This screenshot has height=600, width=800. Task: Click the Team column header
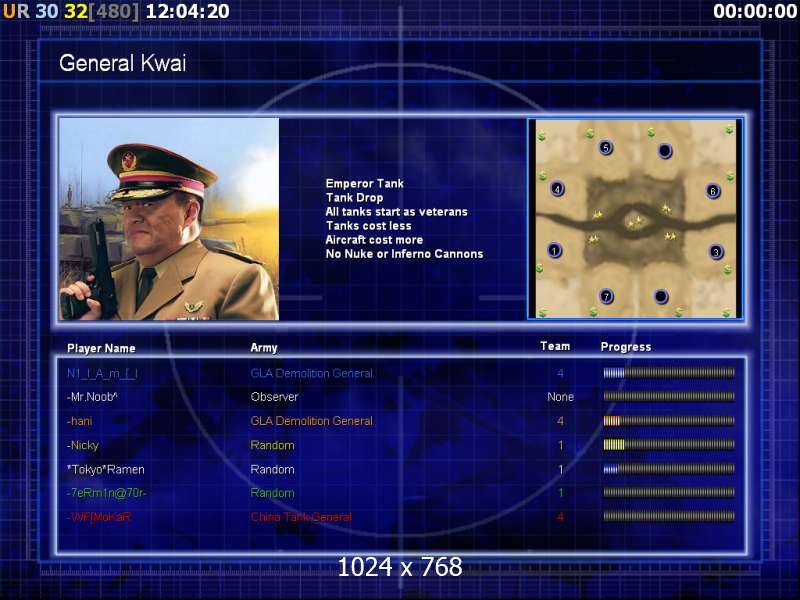click(555, 346)
